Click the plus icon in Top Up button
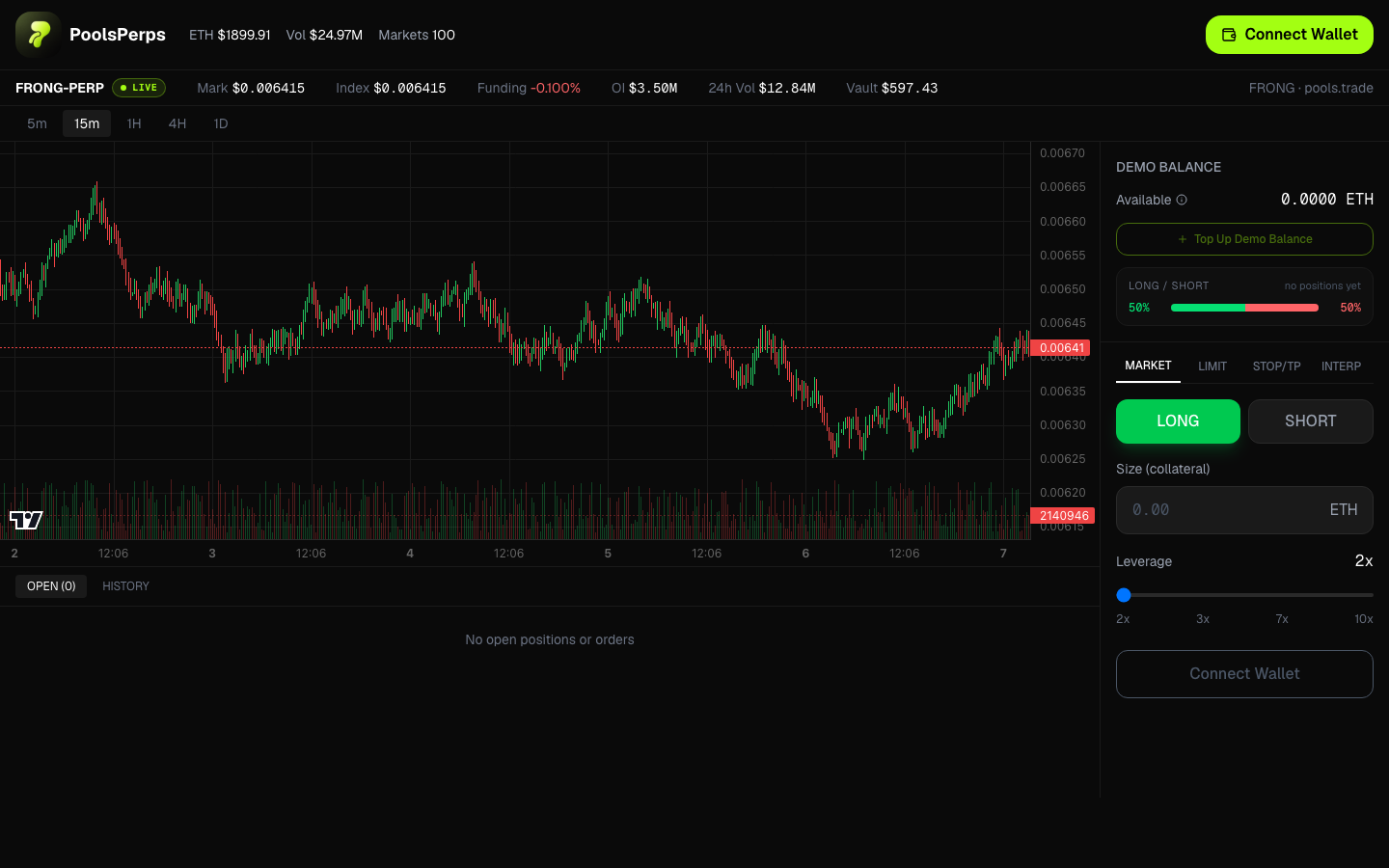Screen dimensions: 1389x868 click(1183, 239)
